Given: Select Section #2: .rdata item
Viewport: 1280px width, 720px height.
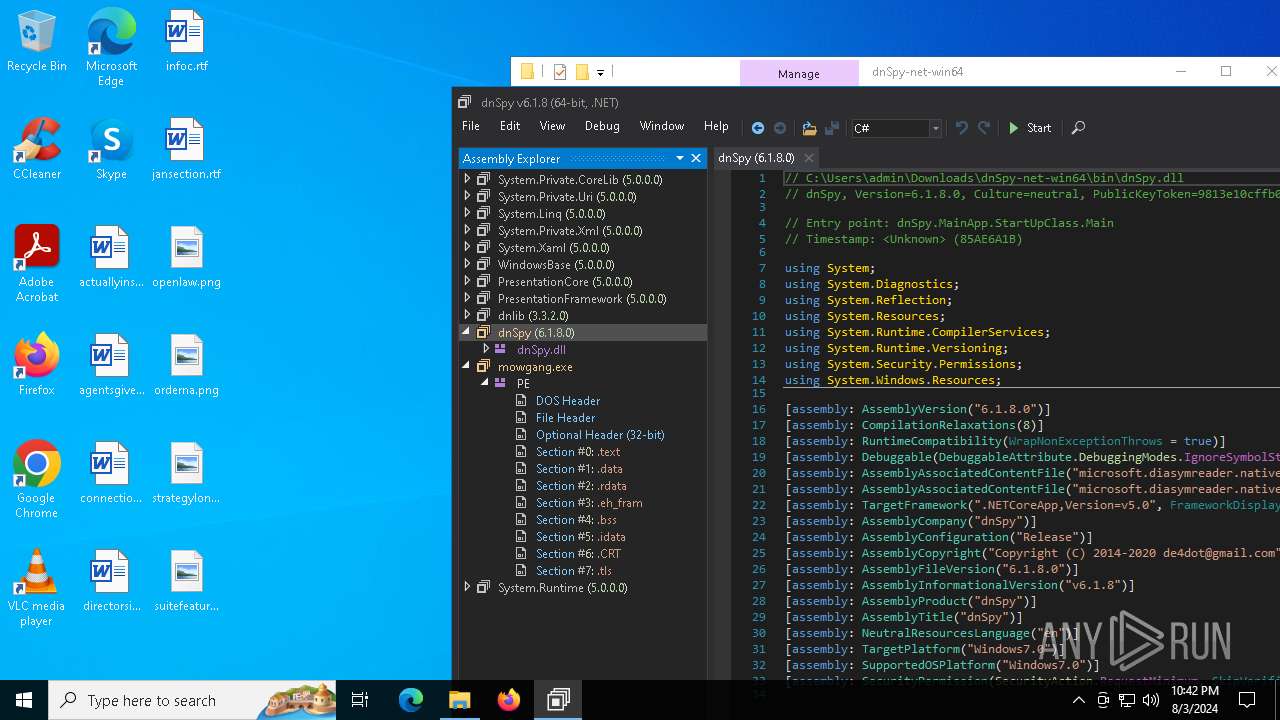Looking at the screenshot, I should (581, 486).
